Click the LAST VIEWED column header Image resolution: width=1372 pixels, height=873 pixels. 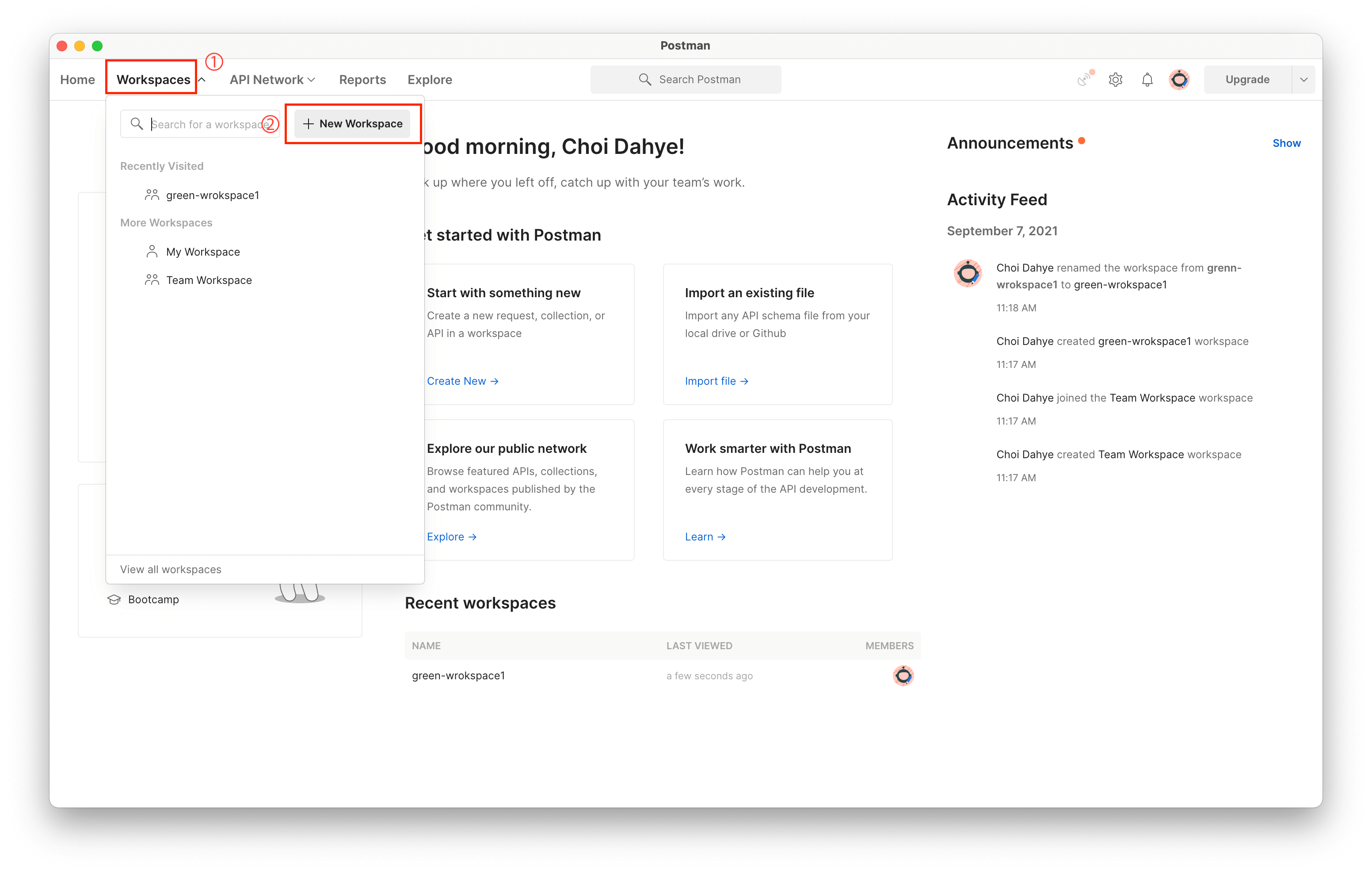tap(699, 646)
